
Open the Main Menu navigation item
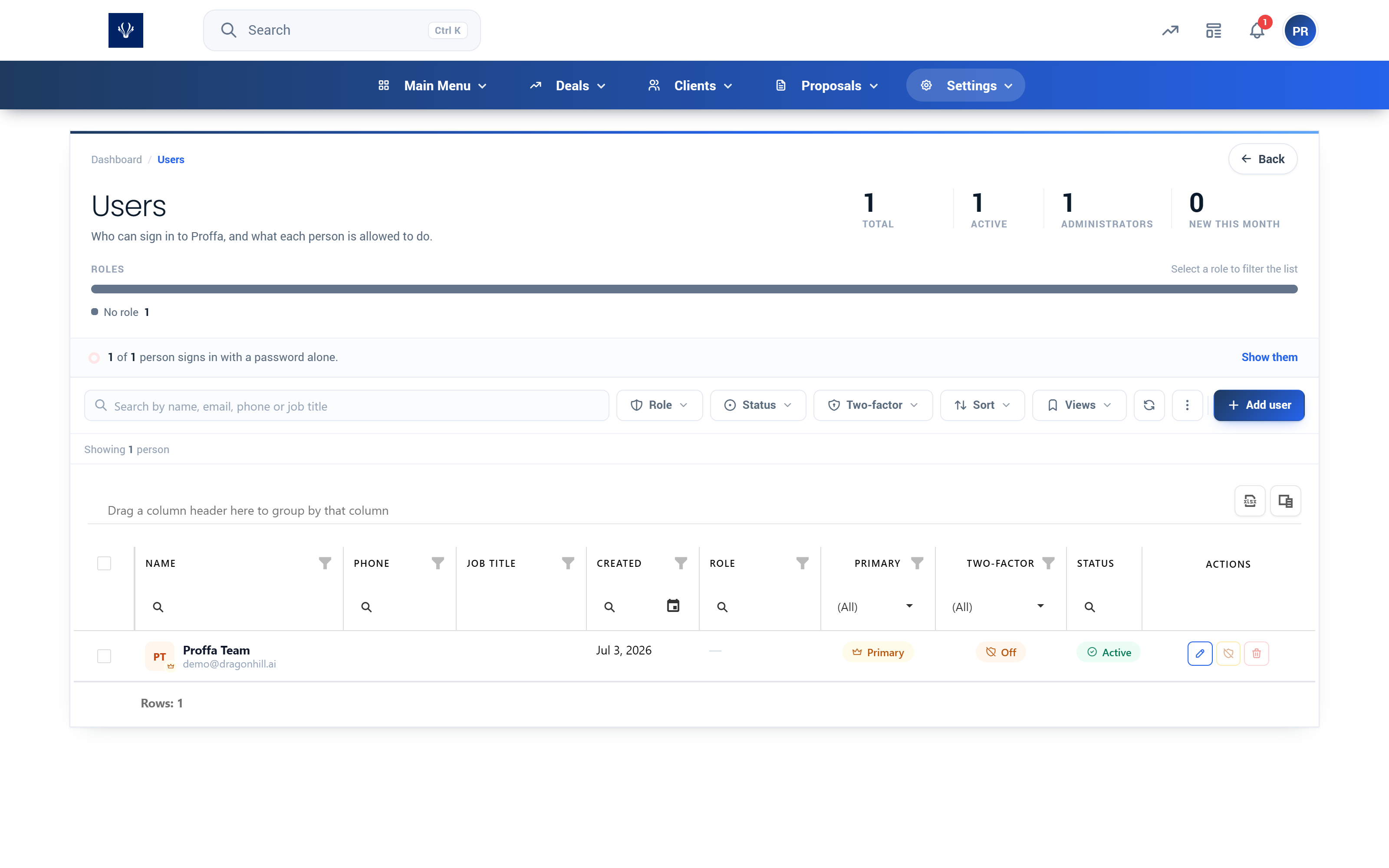pyautogui.click(x=433, y=85)
